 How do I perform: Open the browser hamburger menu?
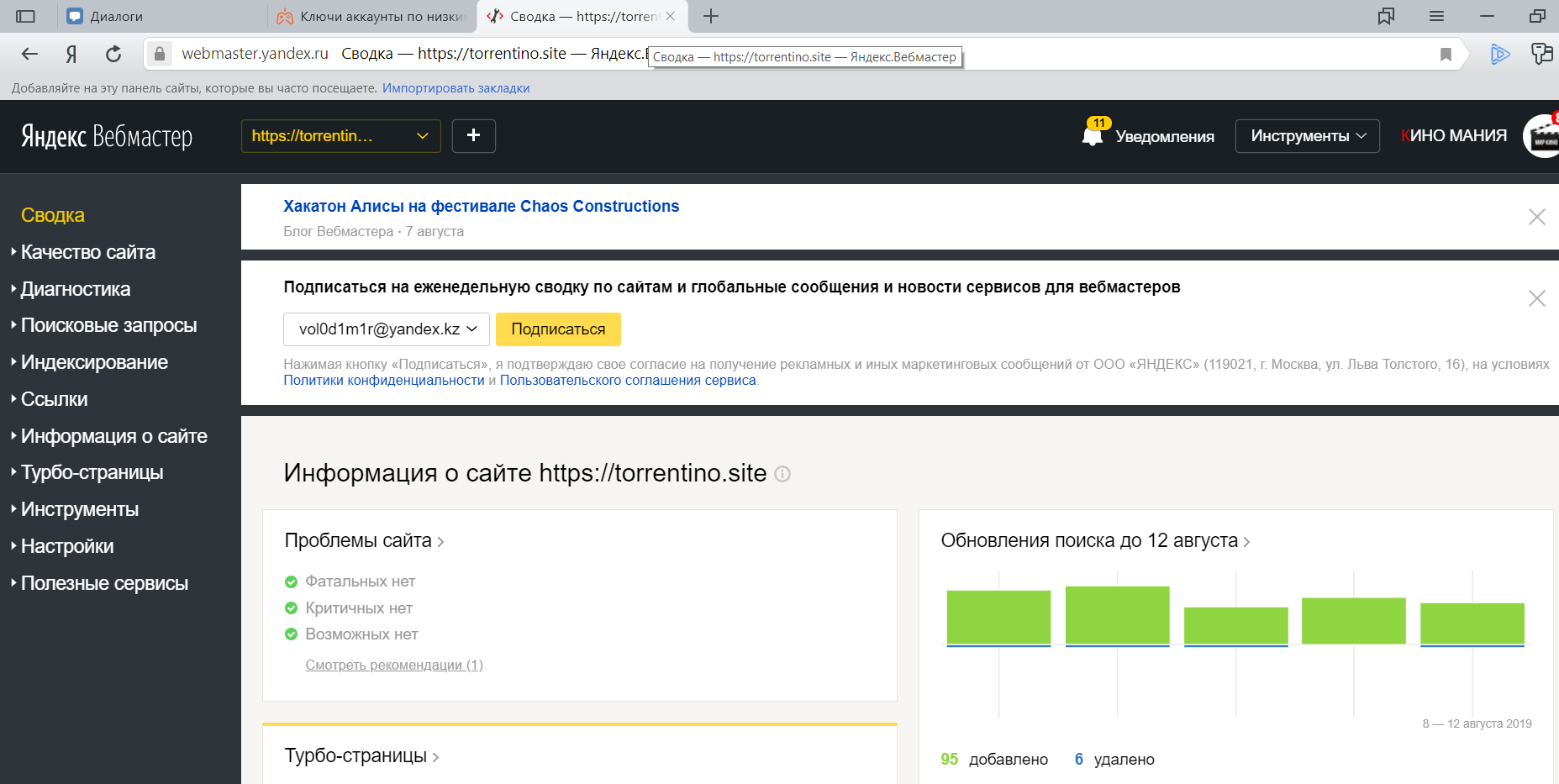1436,16
